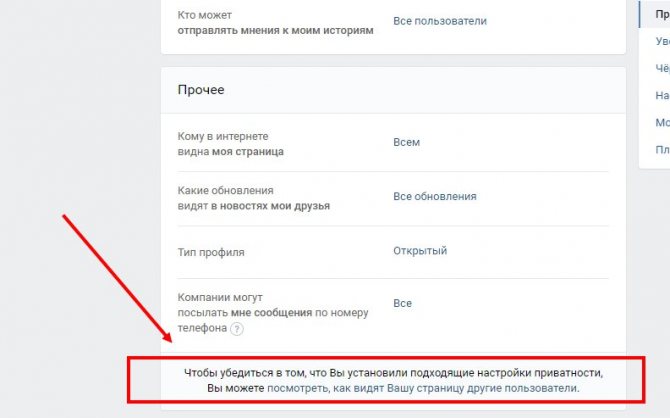Click the 'посмотреть, как видят Вашу страницу' link
The height and width of the screenshot is (418, 670).
[x=422, y=388]
